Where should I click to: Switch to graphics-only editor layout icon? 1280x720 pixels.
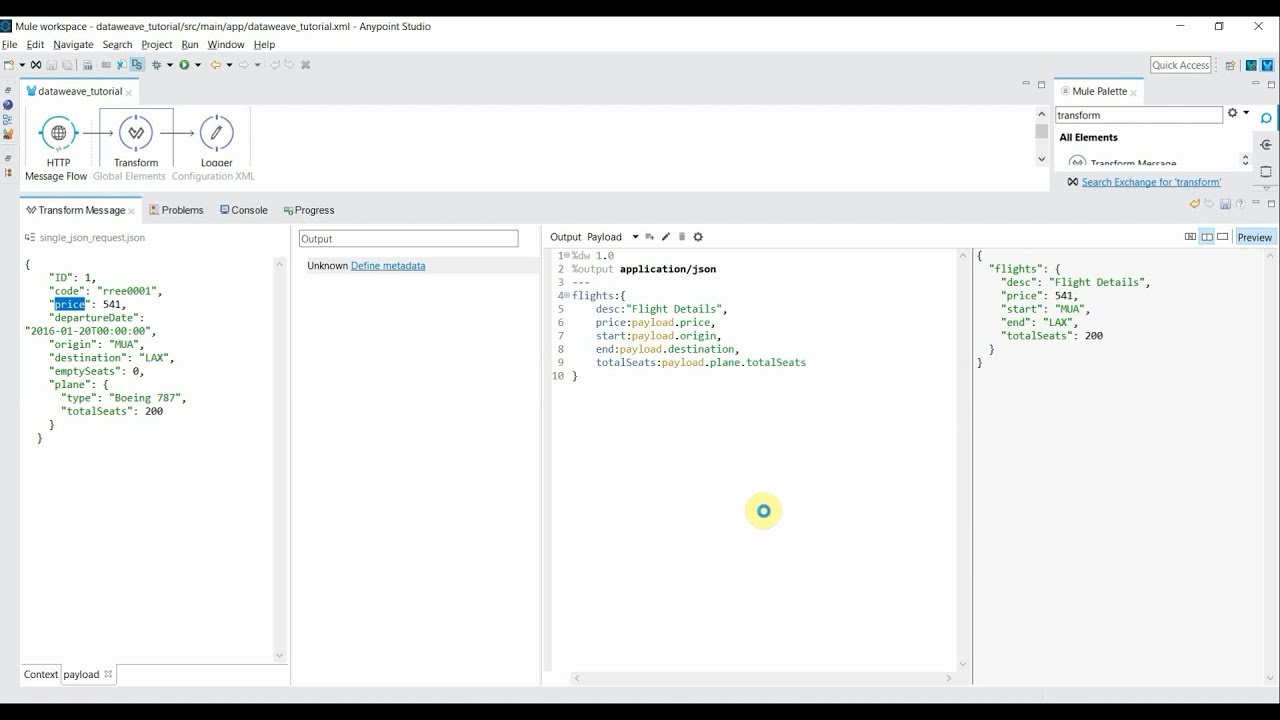(x=1190, y=237)
